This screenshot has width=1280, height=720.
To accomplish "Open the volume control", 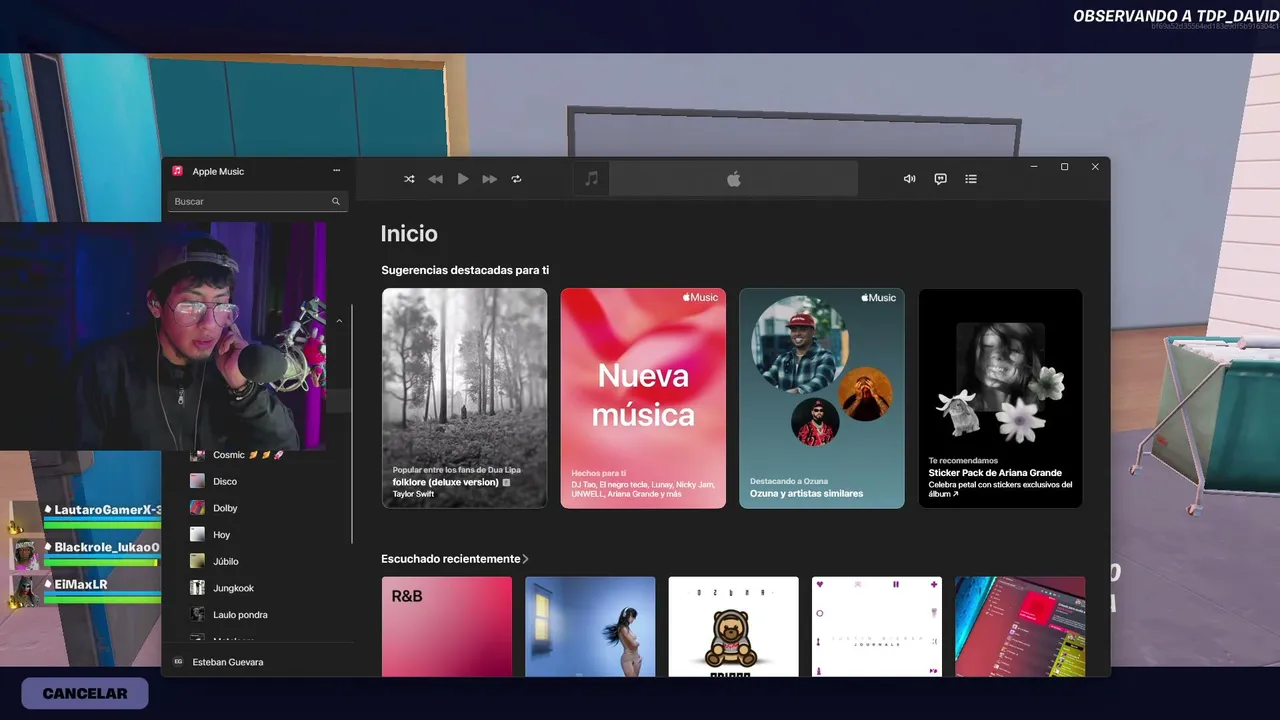I will click(910, 179).
